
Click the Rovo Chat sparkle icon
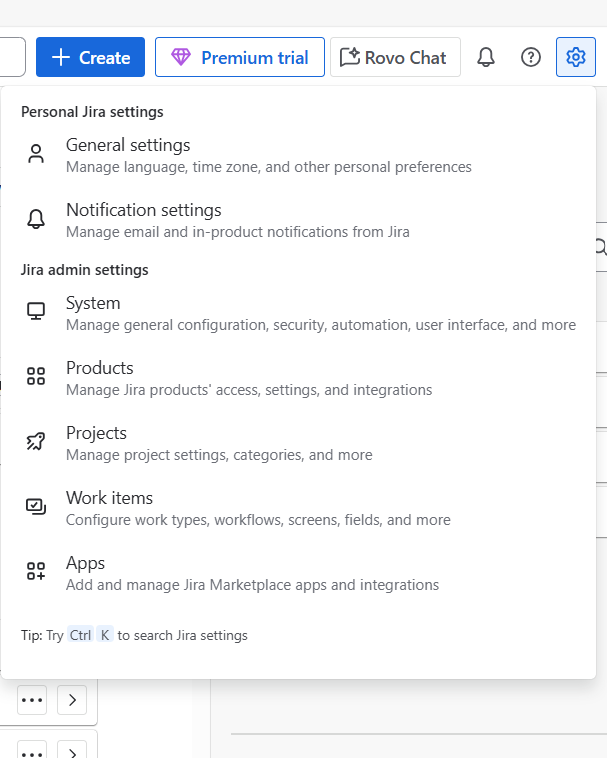[x=350, y=57]
